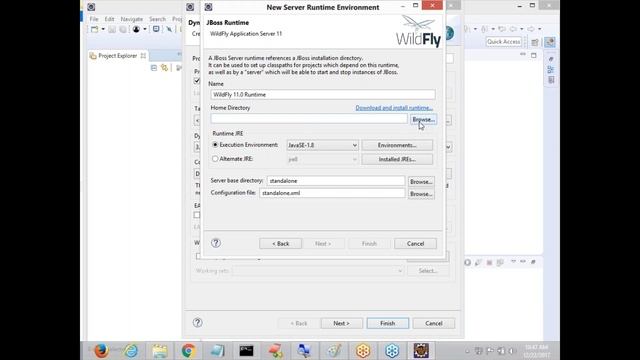Screen dimensions: 640x360
Task: Open the Working sets dropdown
Action: coord(318,271)
